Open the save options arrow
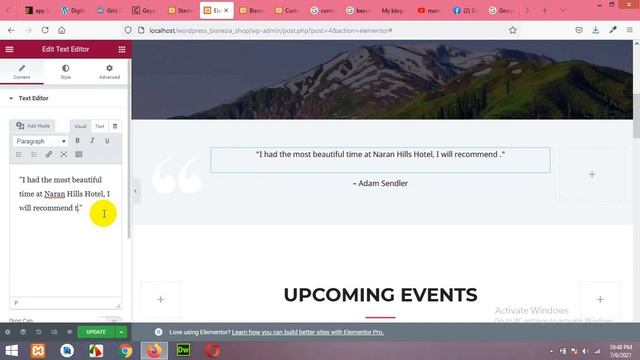Image resolution: width=640 pixels, height=360 pixels. 121,332
